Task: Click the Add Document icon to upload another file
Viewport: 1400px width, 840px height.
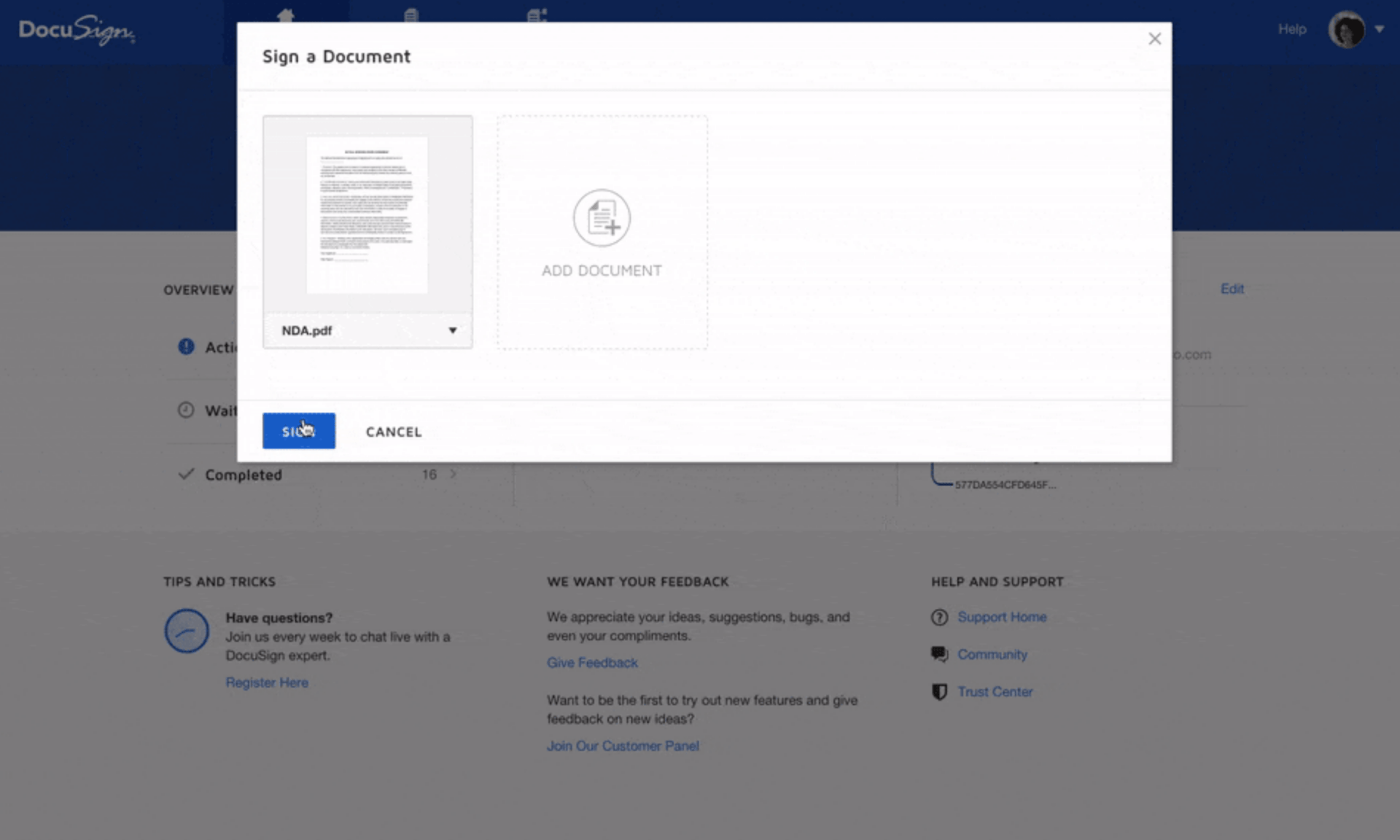Action: tap(601, 217)
